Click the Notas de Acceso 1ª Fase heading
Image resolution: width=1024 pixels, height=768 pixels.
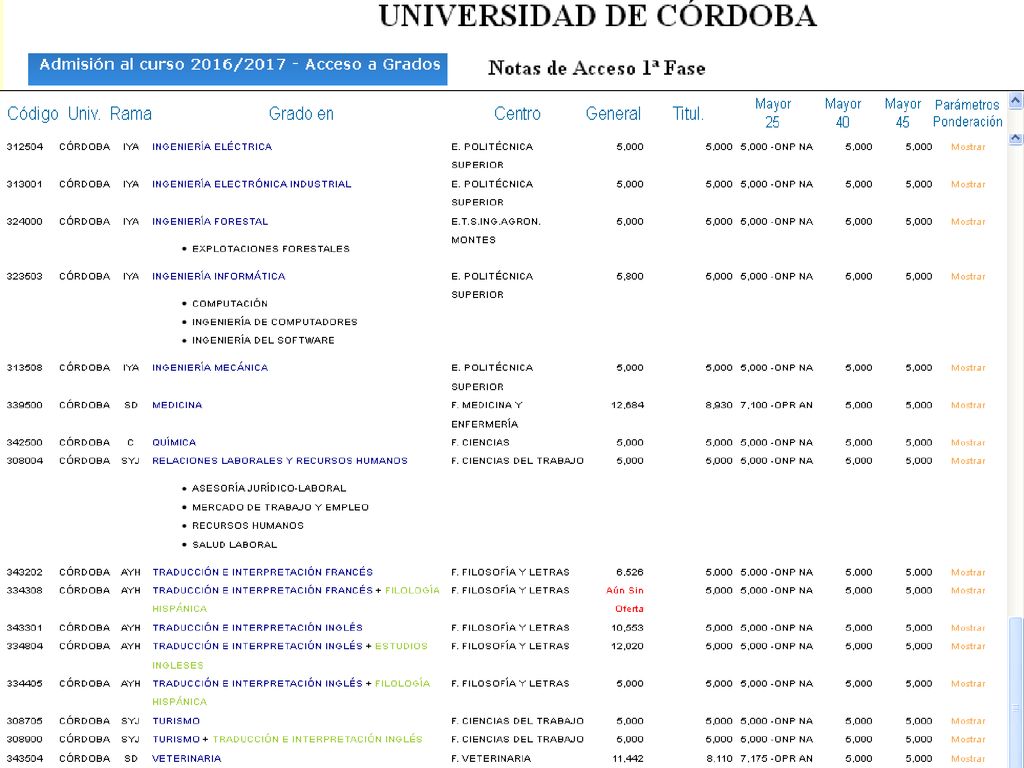point(597,68)
